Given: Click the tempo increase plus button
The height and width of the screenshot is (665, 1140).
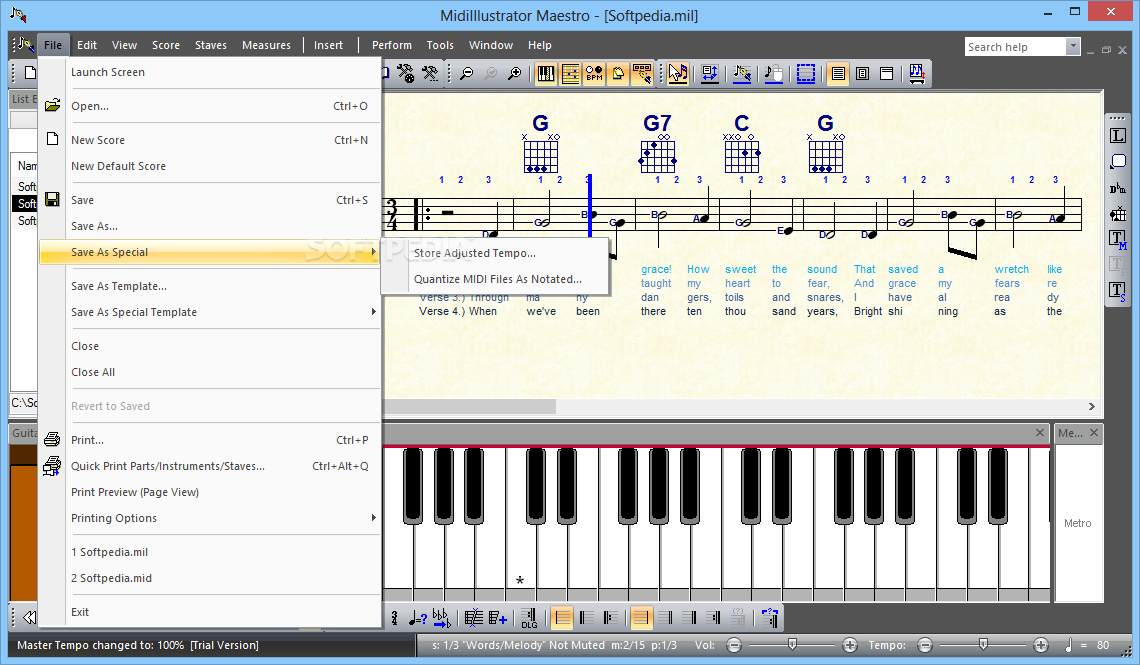Looking at the screenshot, I should (1040, 645).
